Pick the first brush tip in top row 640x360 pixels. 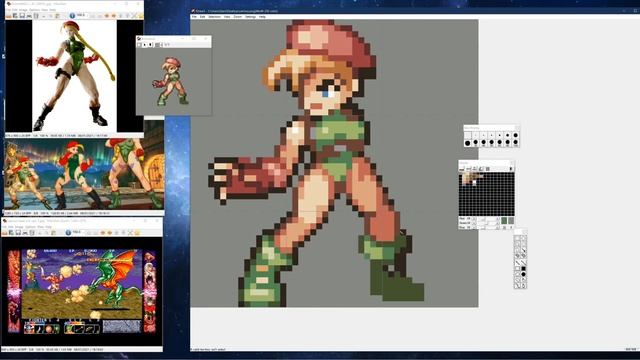click(x=467, y=135)
